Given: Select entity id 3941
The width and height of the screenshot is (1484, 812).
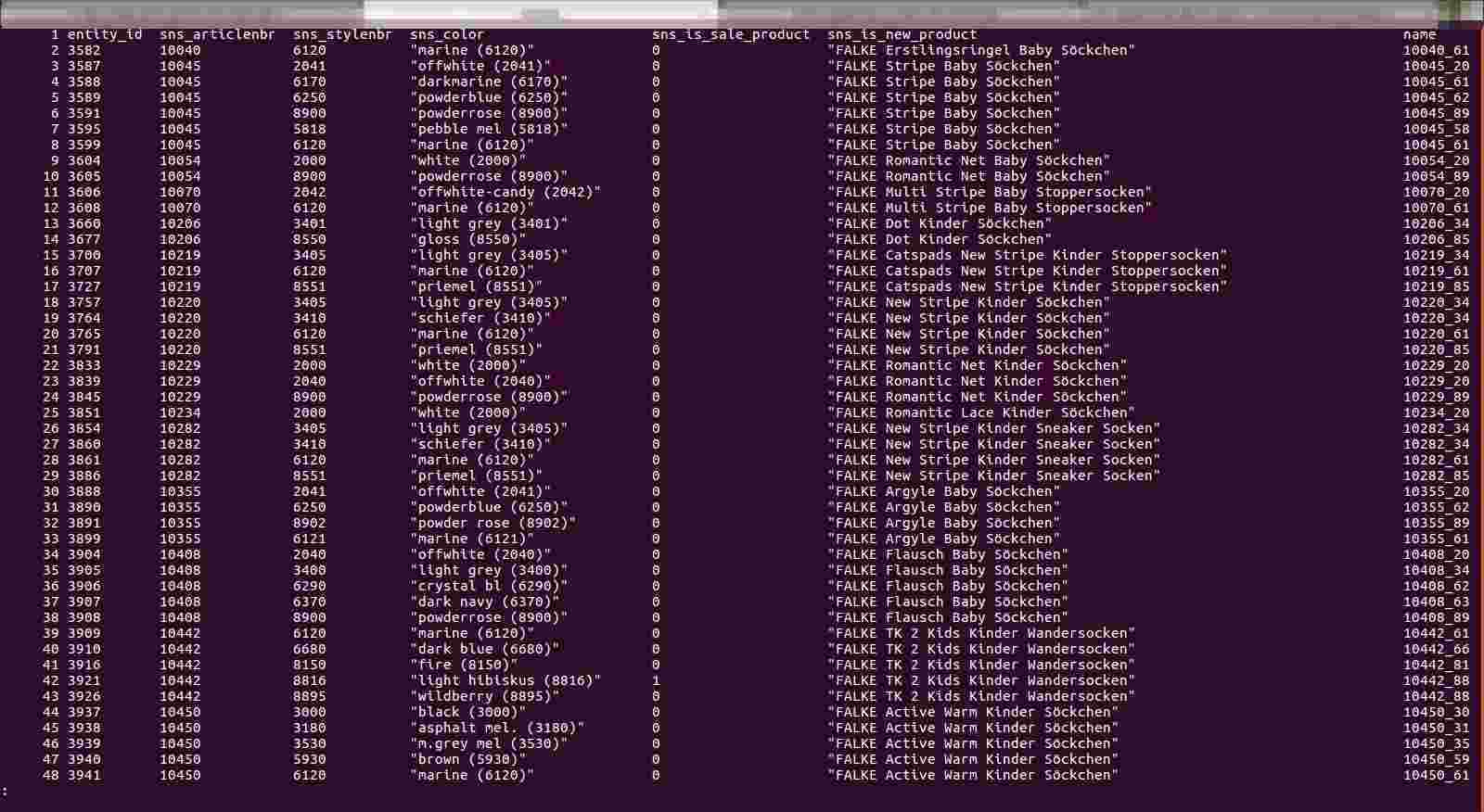Looking at the screenshot, I should point(83,775).
